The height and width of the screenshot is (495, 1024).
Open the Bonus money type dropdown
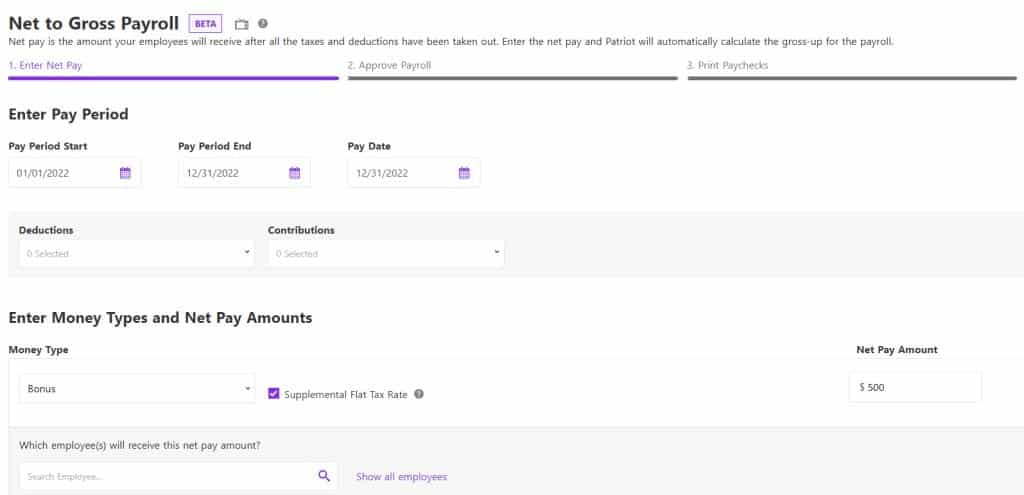click(136, 389)
